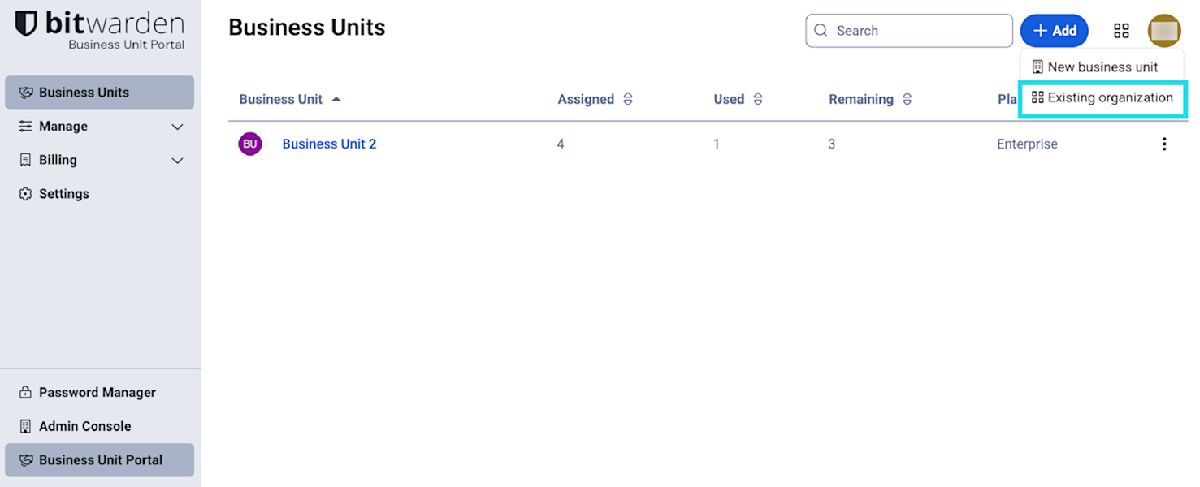Click the purple BU avatar icon

[250, 144]
